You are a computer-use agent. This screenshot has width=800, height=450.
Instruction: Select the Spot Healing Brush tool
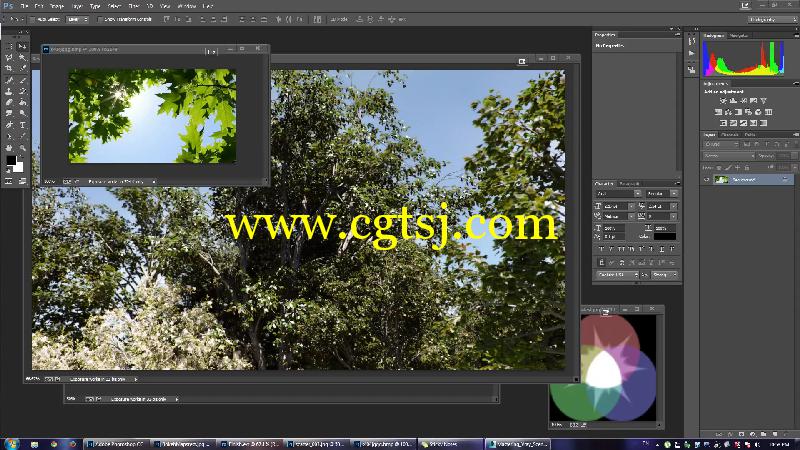click(9, 80)
